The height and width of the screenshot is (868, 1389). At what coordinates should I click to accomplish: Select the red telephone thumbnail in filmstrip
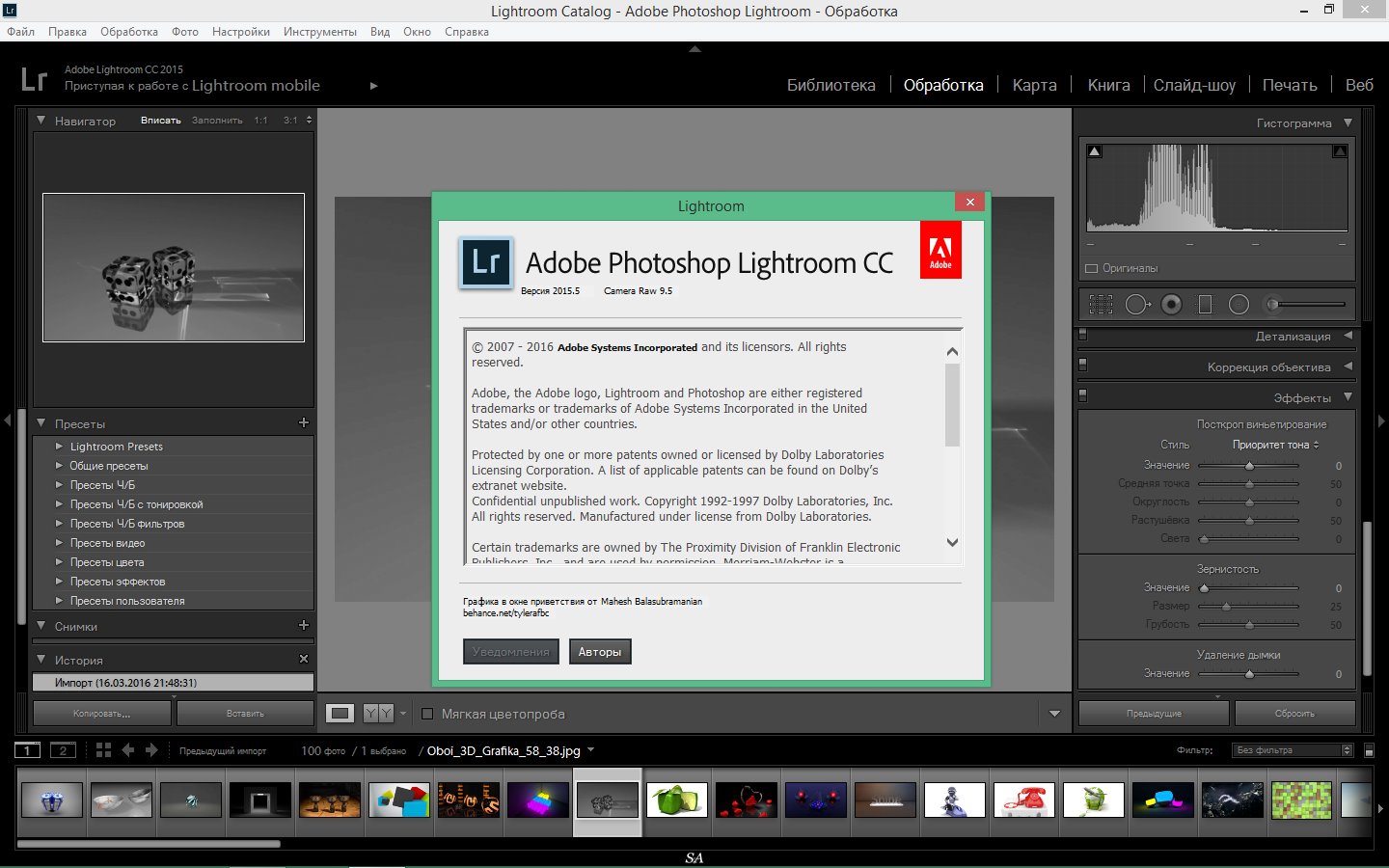point(1024,800)
